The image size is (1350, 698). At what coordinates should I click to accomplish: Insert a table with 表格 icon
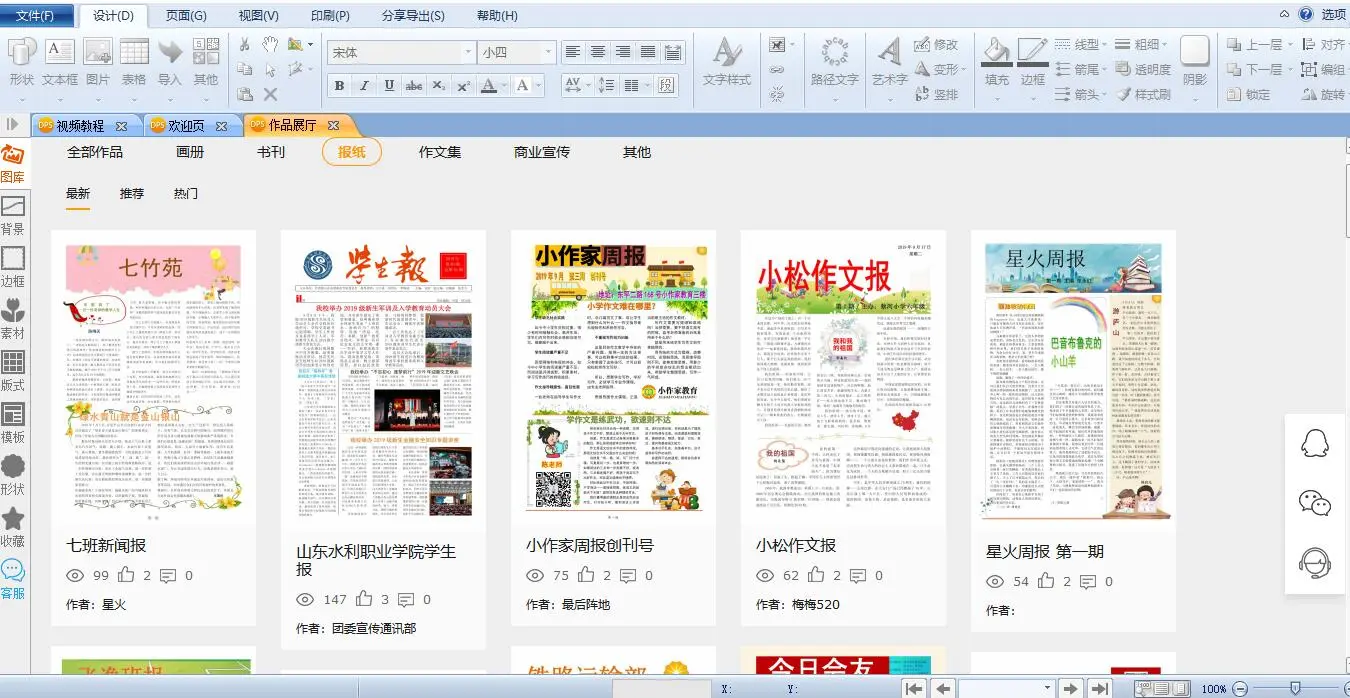tap(134, 62)
